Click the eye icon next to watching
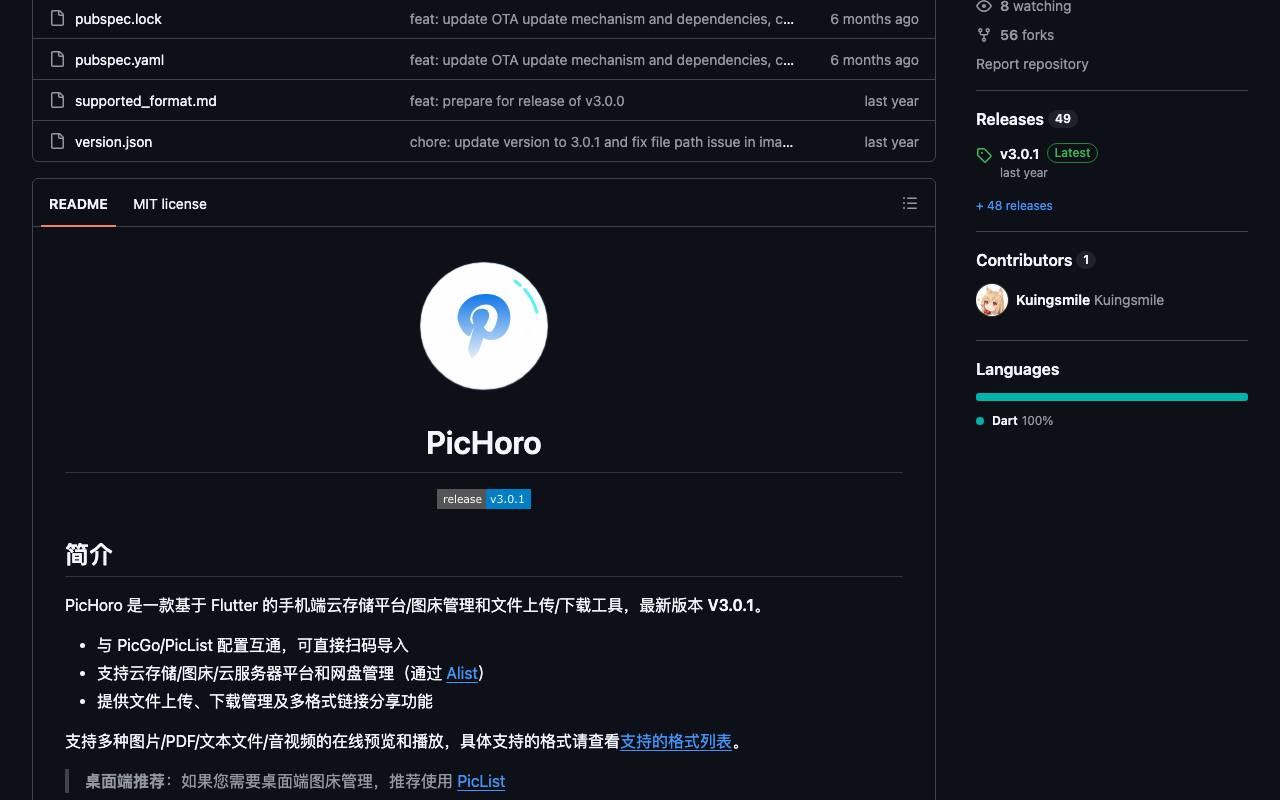This screenshot has height=800, width=1280. tap(984, 7)
